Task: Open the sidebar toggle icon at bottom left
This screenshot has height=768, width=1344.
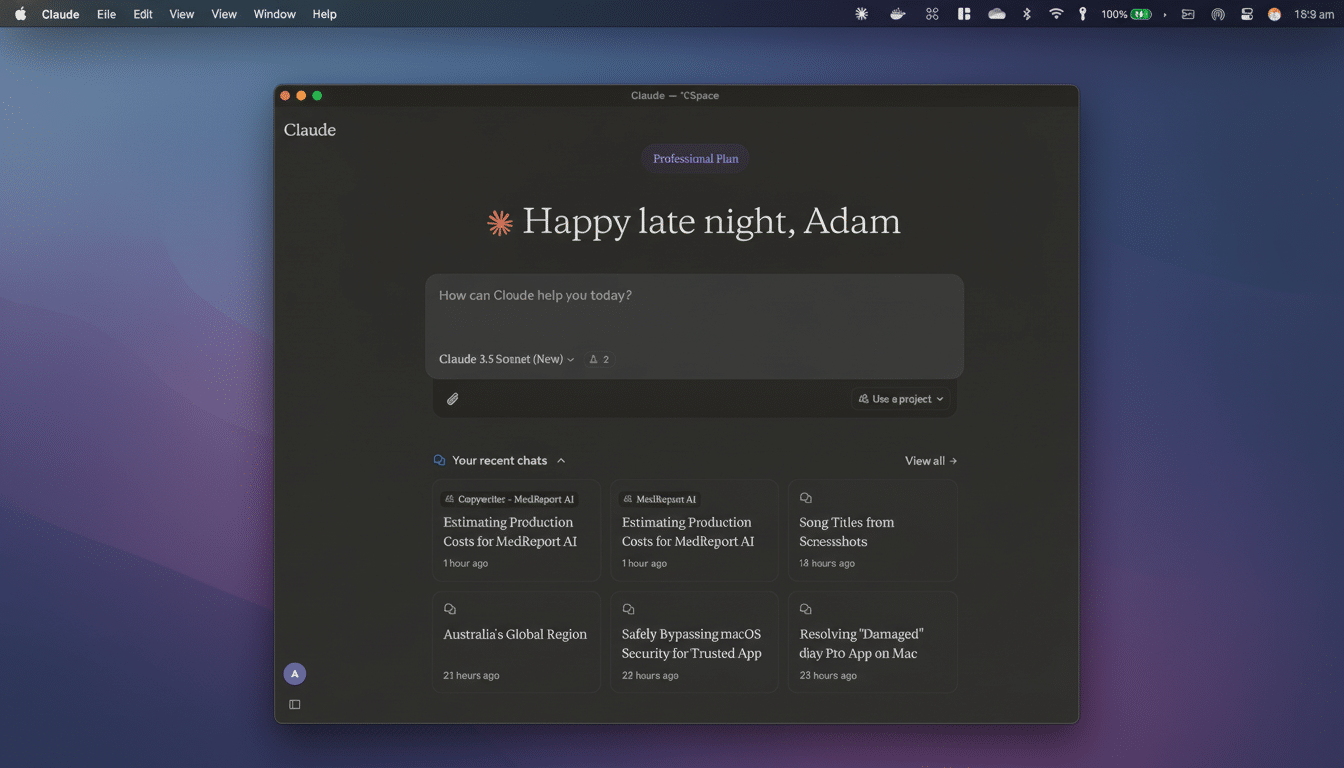Action: click(295, 704)
